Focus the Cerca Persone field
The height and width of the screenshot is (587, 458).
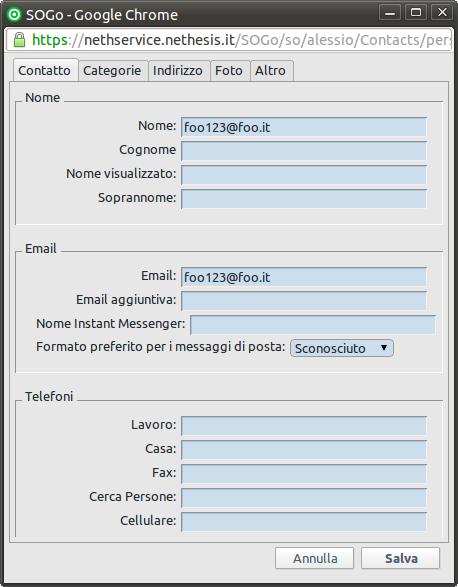click(x=304, y=498)
